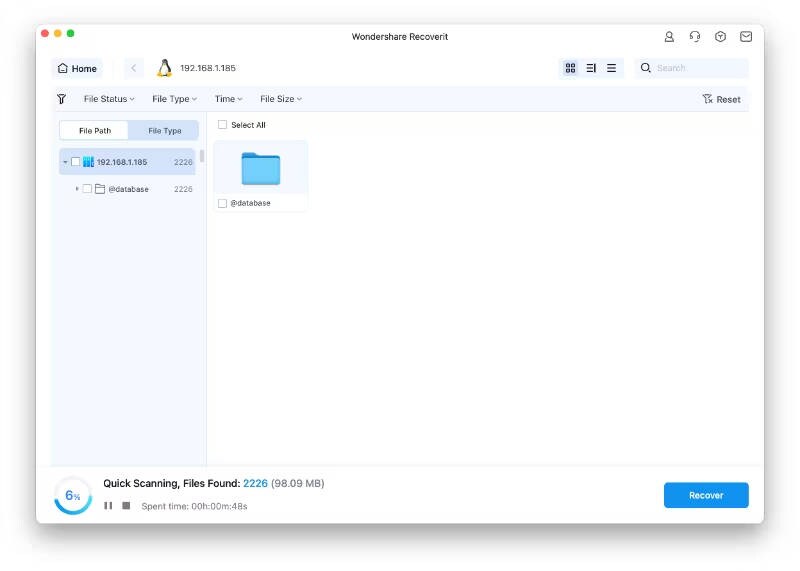Image resolution: width=800 pixels, height=571 pixels.
Task: Open the support headset icon
Action: 694,37
